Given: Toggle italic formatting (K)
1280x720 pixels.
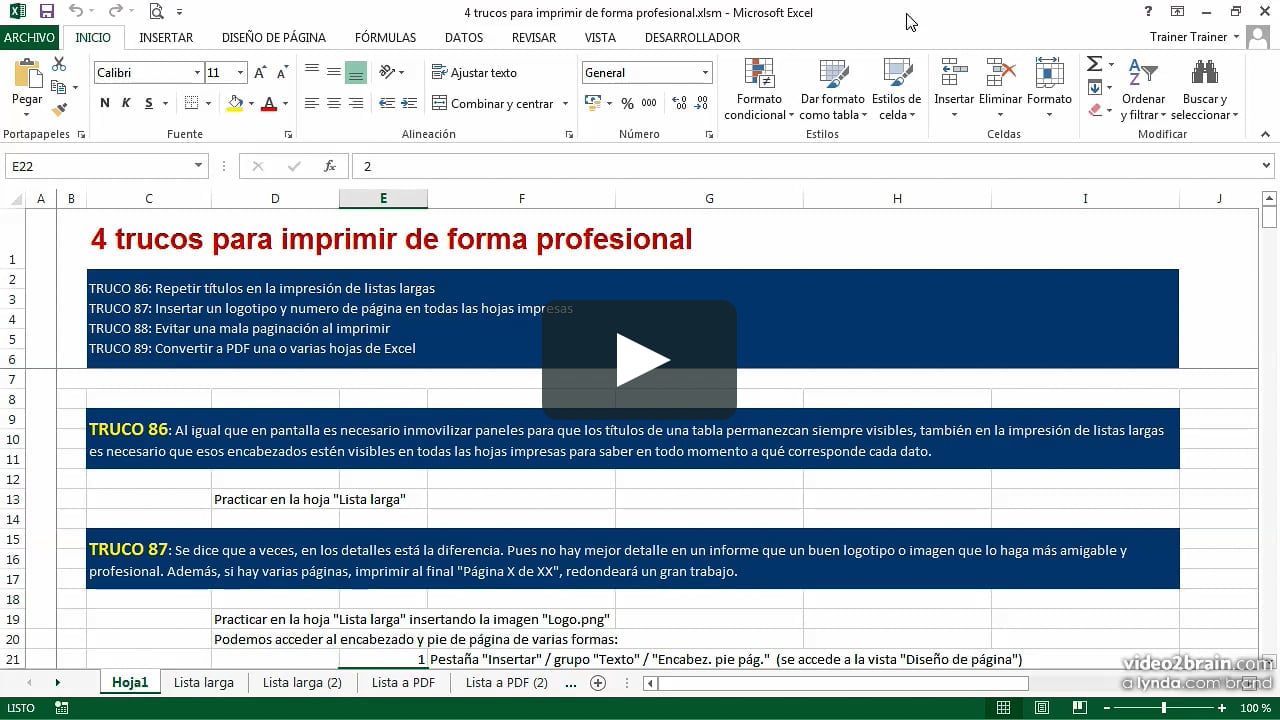Looking at the screenshot, I should tap(126, 103).
